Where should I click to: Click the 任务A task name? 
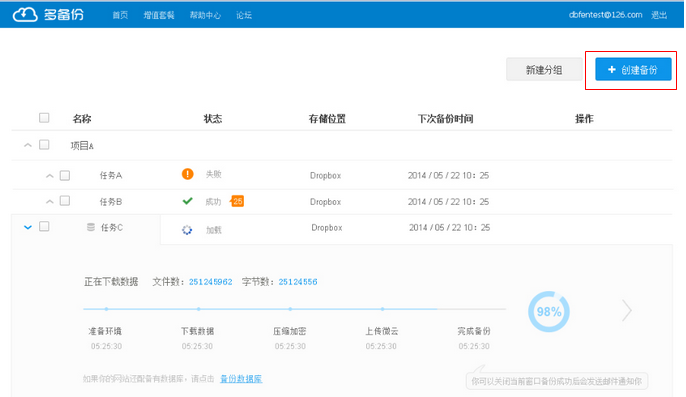coord(111,176)
